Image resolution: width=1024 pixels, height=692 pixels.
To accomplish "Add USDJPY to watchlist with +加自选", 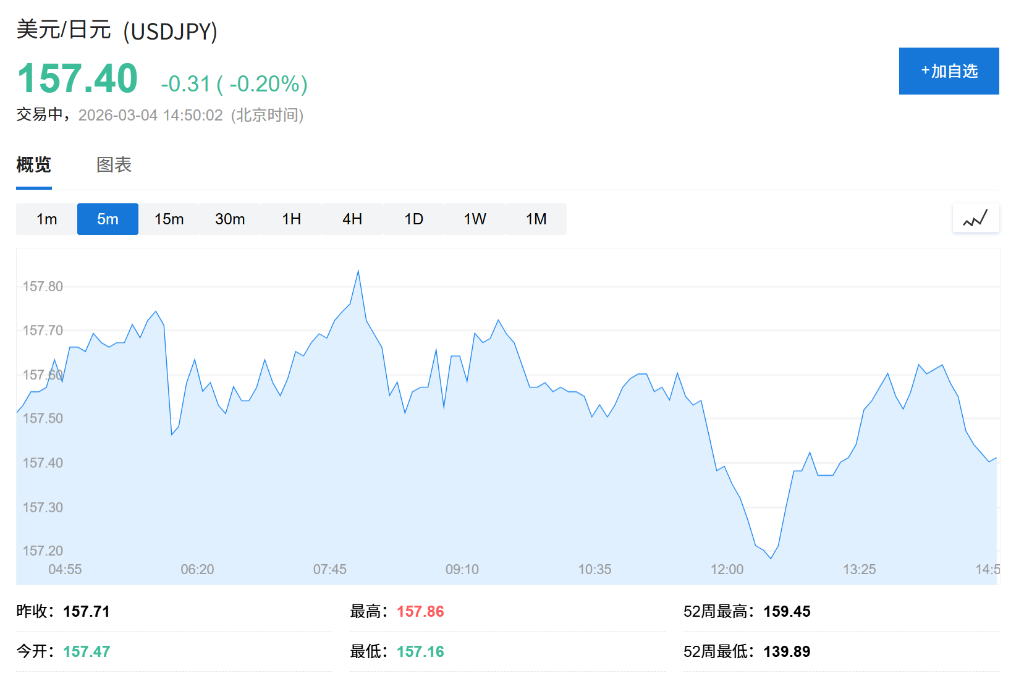I will (x=949, y=71).
